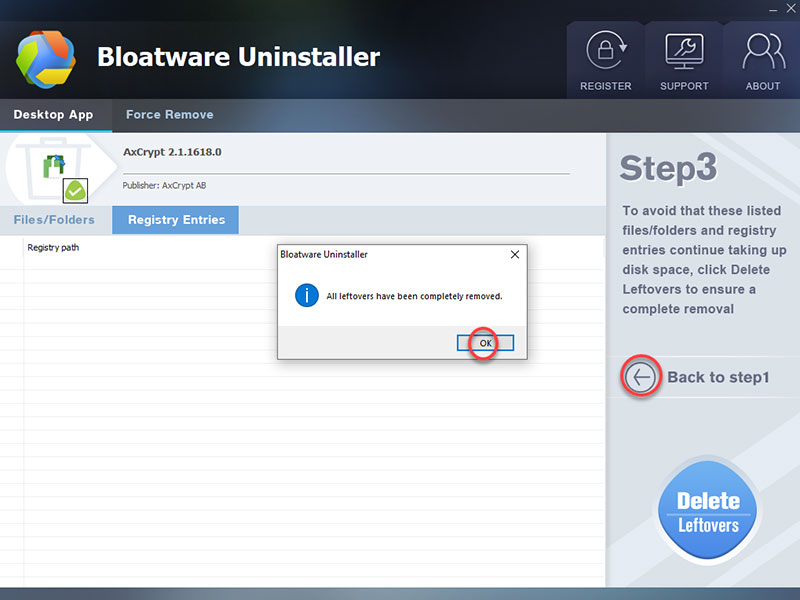Click the Step3 heading
Image resolution: width=800 pixels, height=600 pixels.
[x=668, y=168]
